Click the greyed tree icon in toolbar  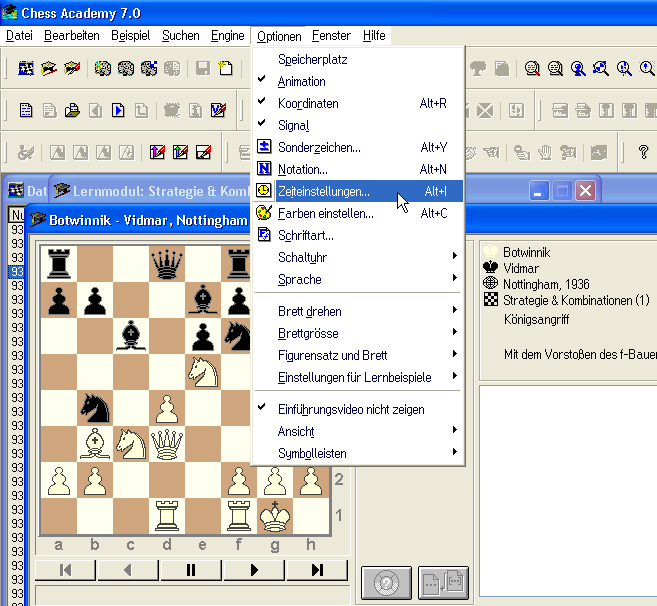[478, 68]
